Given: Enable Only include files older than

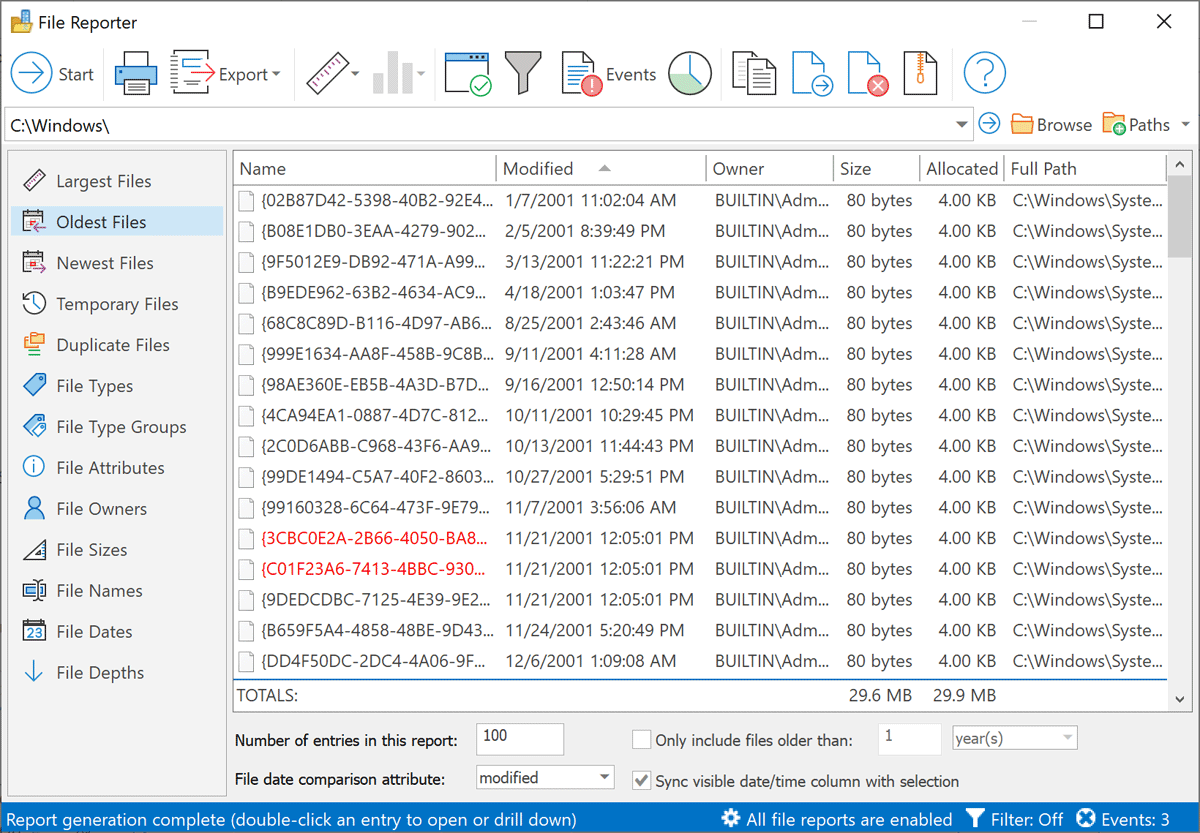Looking at the screenshot, I should point(642,740).
